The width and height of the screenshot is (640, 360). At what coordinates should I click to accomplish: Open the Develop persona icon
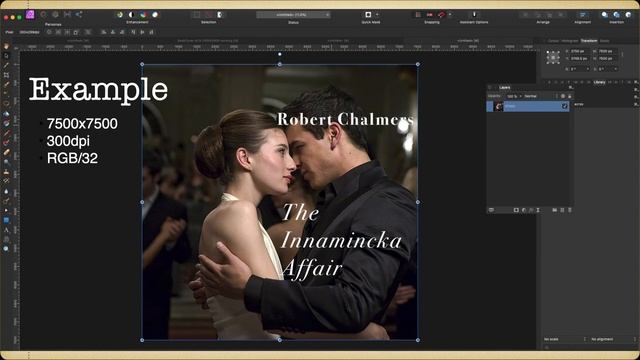[55, 15]
